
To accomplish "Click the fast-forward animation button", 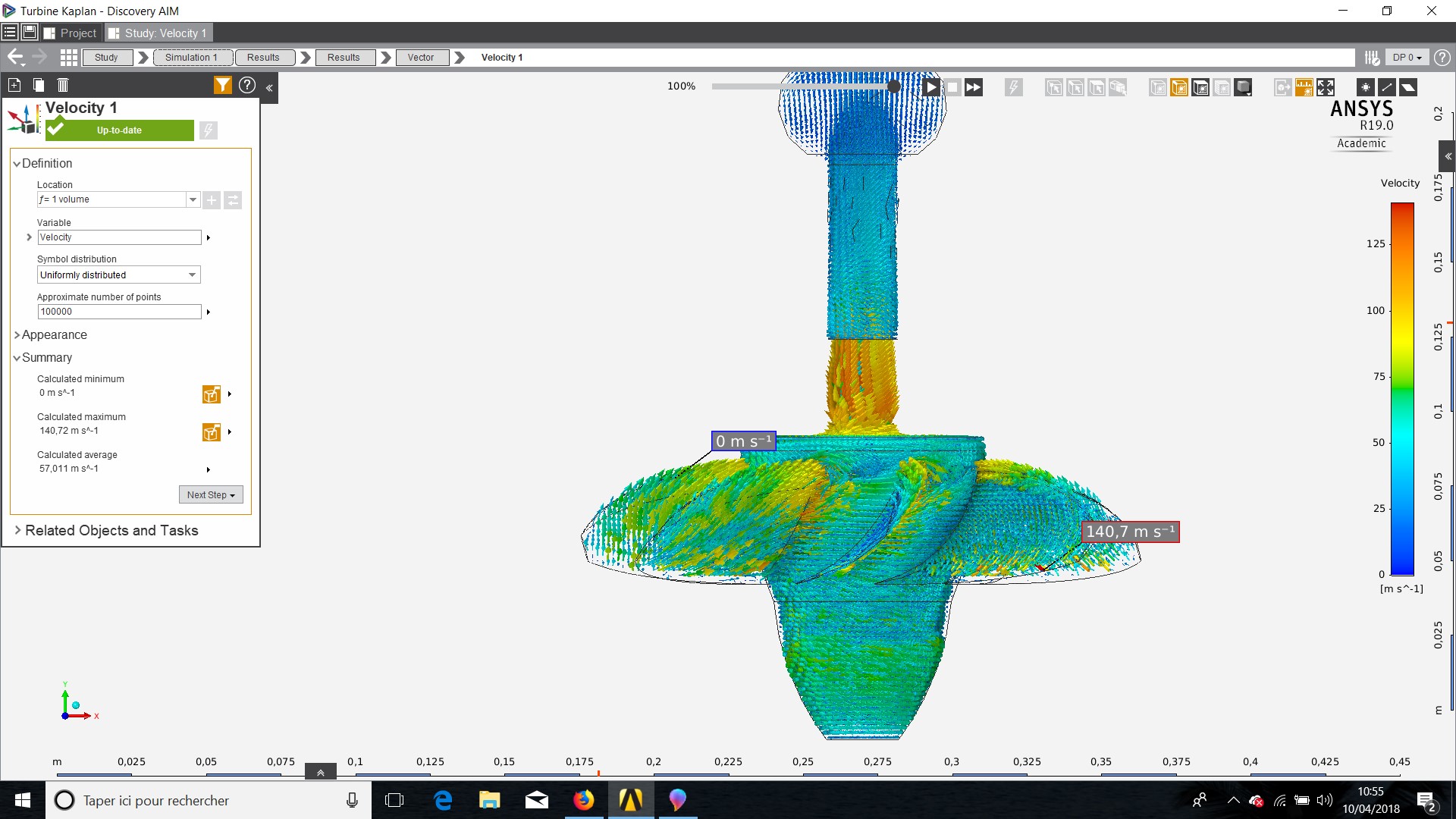I will (x=974, y=87).
